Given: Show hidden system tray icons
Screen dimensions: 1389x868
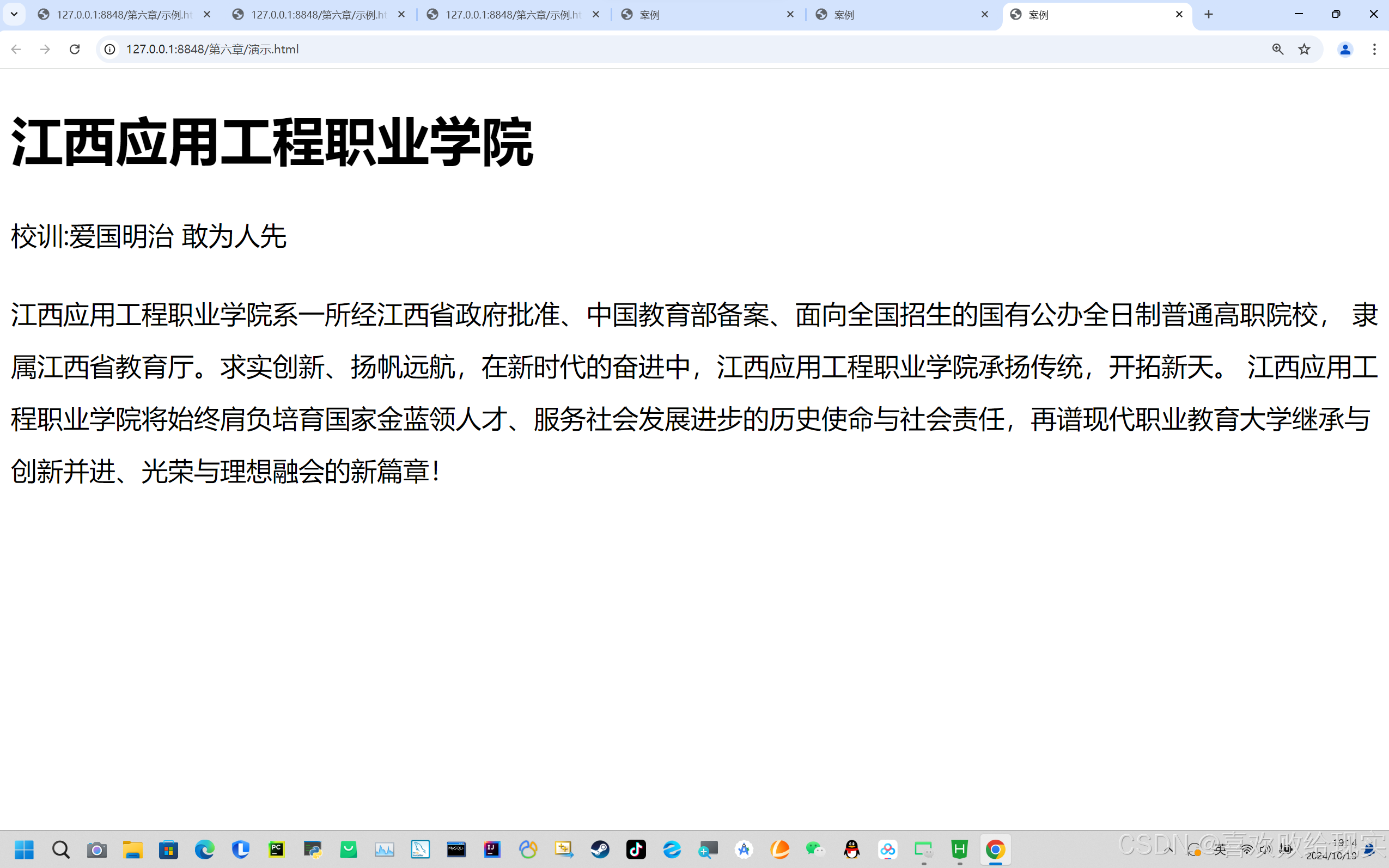Looking at the screenshot, I should click(x=1168, y=849).
